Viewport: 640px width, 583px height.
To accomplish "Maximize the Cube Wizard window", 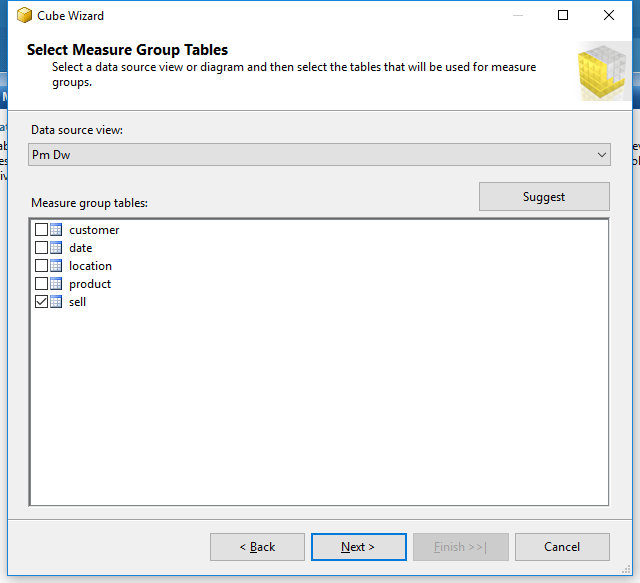I will point(563,15).
